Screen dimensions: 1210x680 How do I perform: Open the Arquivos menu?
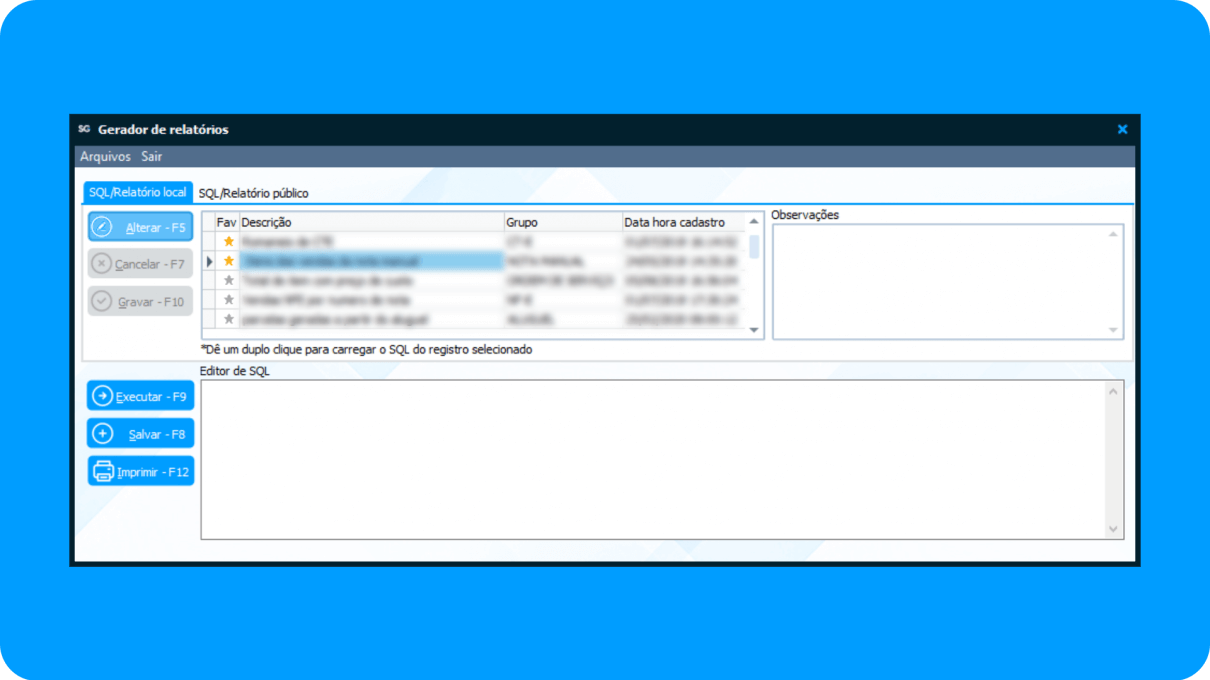tap(105, 157)
